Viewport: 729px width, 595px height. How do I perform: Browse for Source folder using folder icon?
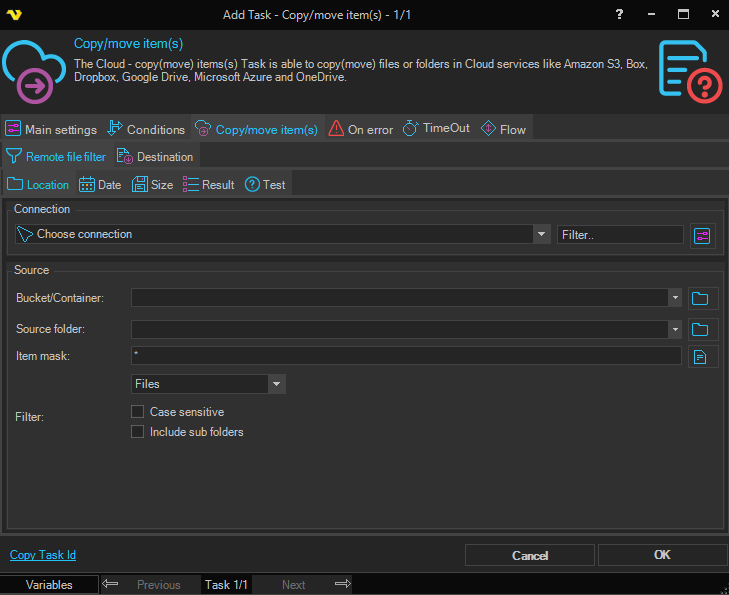(701, 330)
